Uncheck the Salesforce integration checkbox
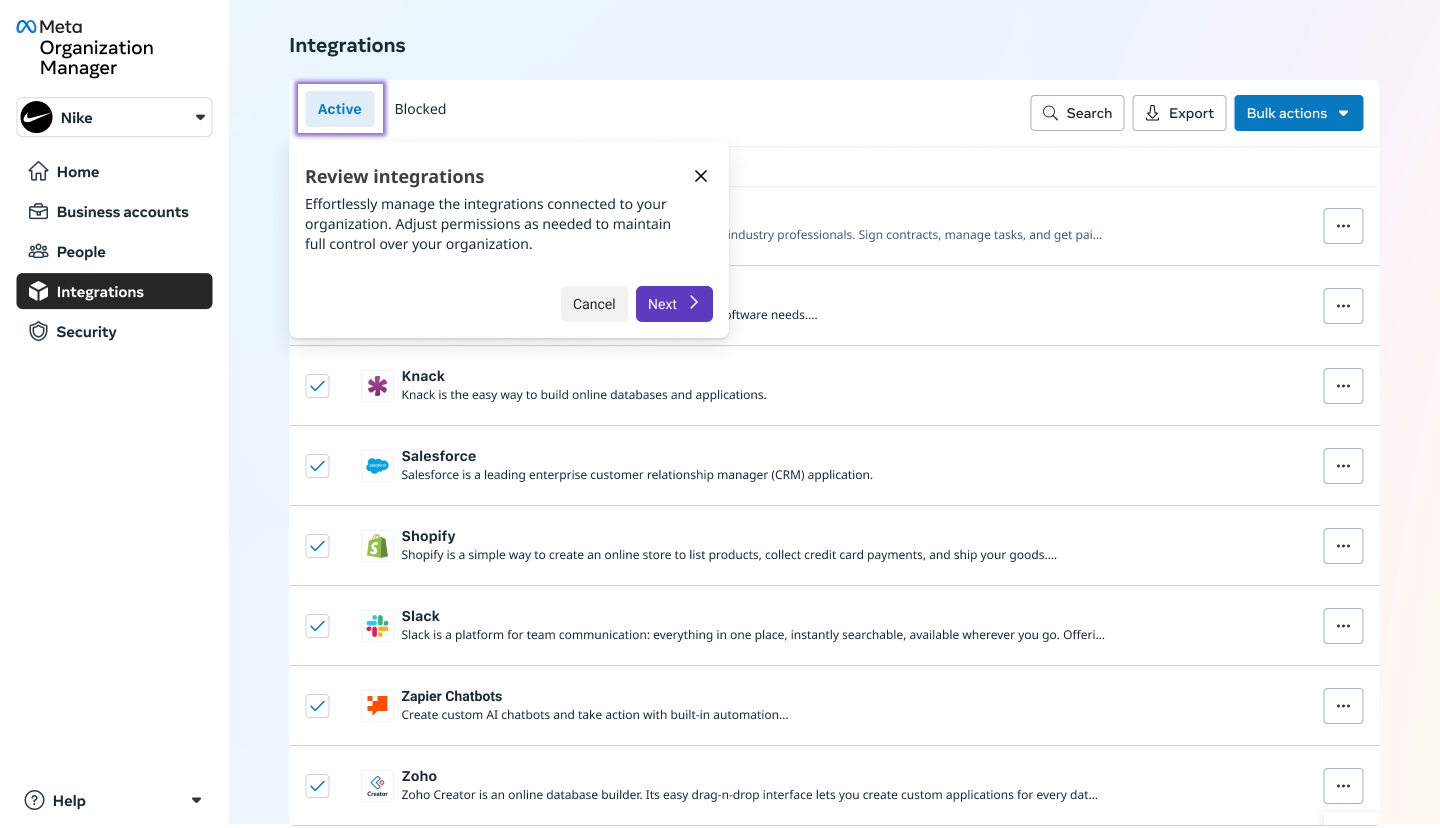Viewport: 1440px width, 828px height. coord(317,466)
